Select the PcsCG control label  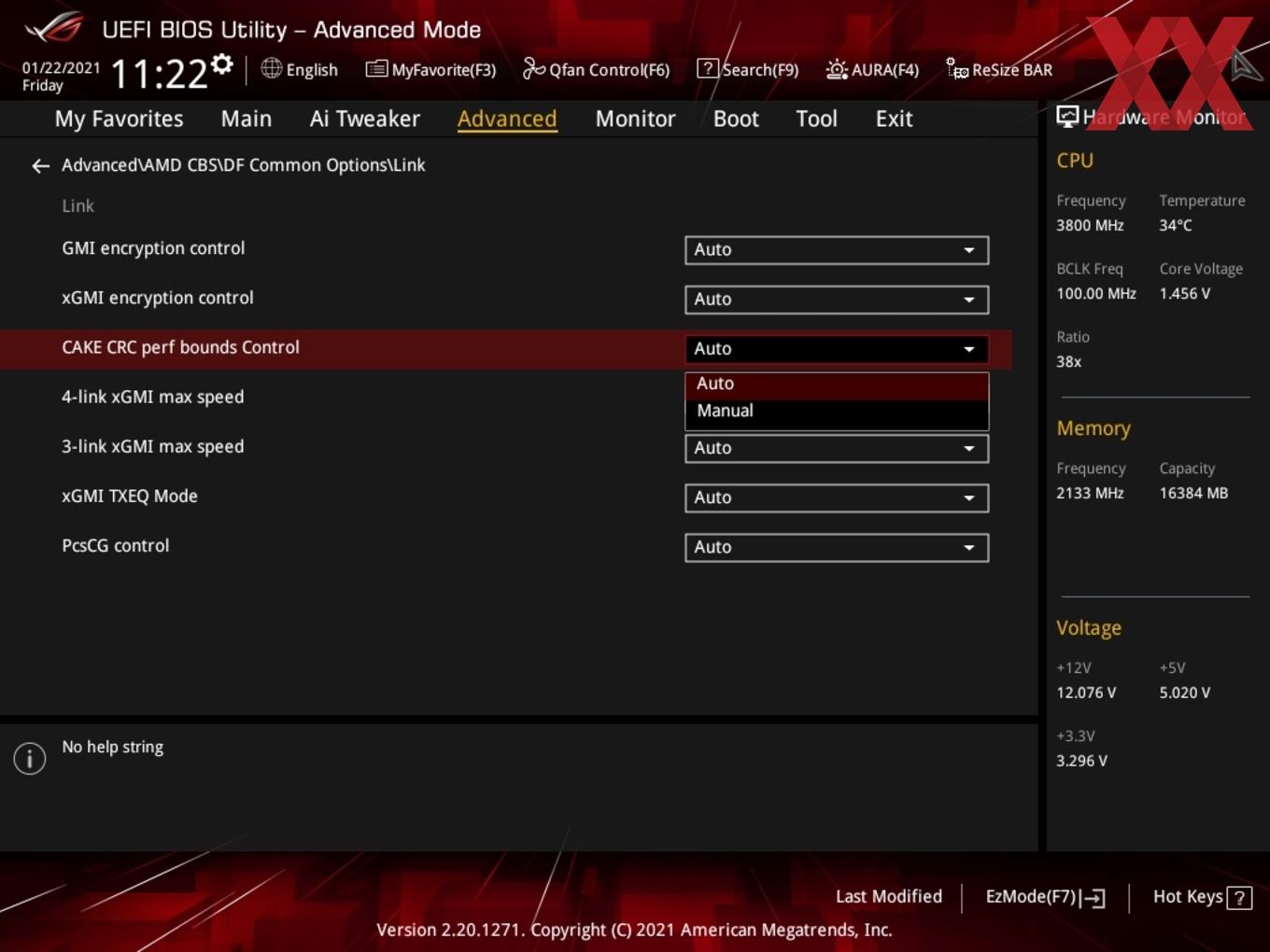point(116,546)
